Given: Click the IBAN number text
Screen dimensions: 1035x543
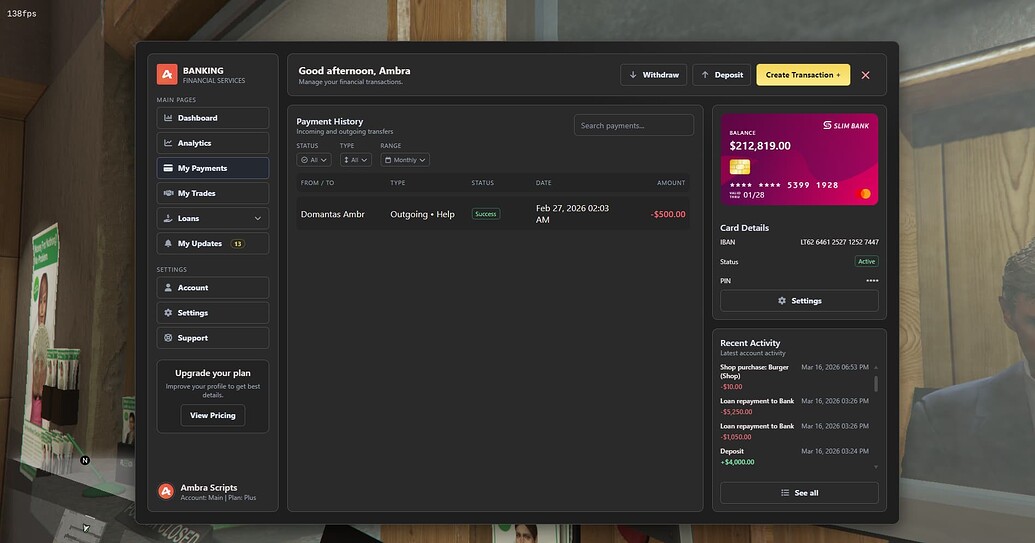Looking at the screenshot, I should pyautogui.click(x=840, y=242).
